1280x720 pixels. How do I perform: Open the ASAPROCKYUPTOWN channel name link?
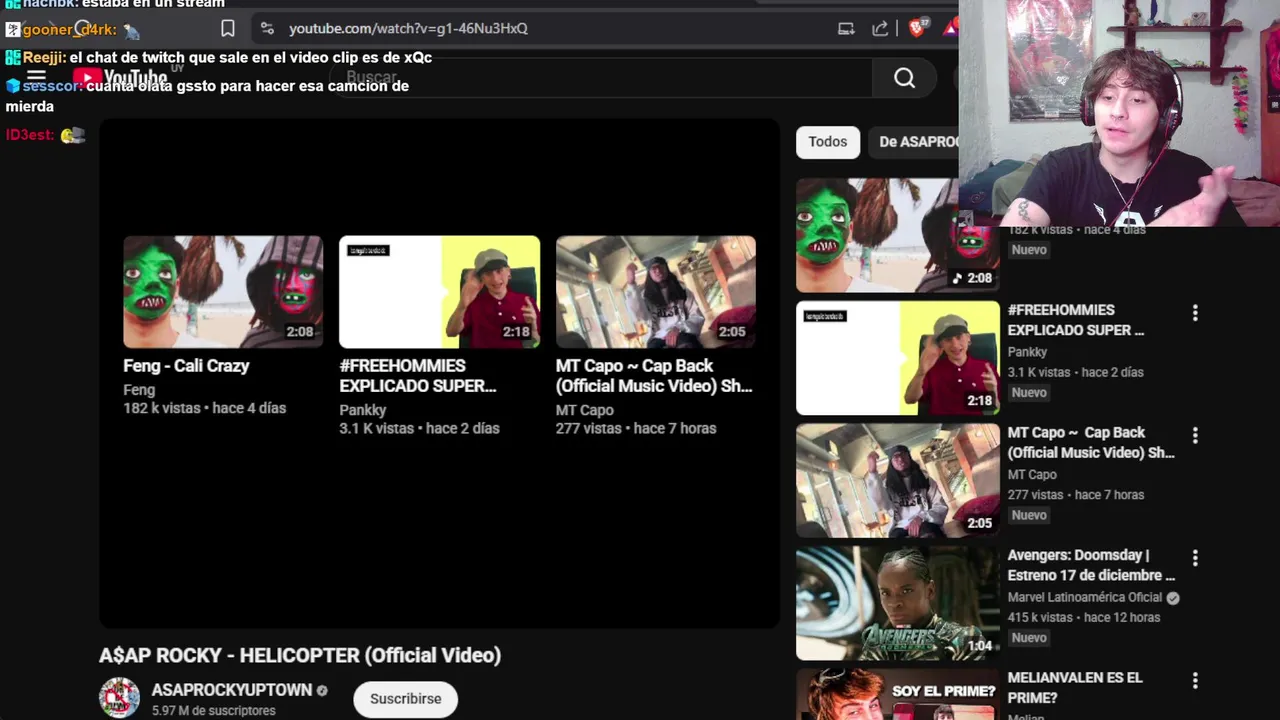click(231, 690)
